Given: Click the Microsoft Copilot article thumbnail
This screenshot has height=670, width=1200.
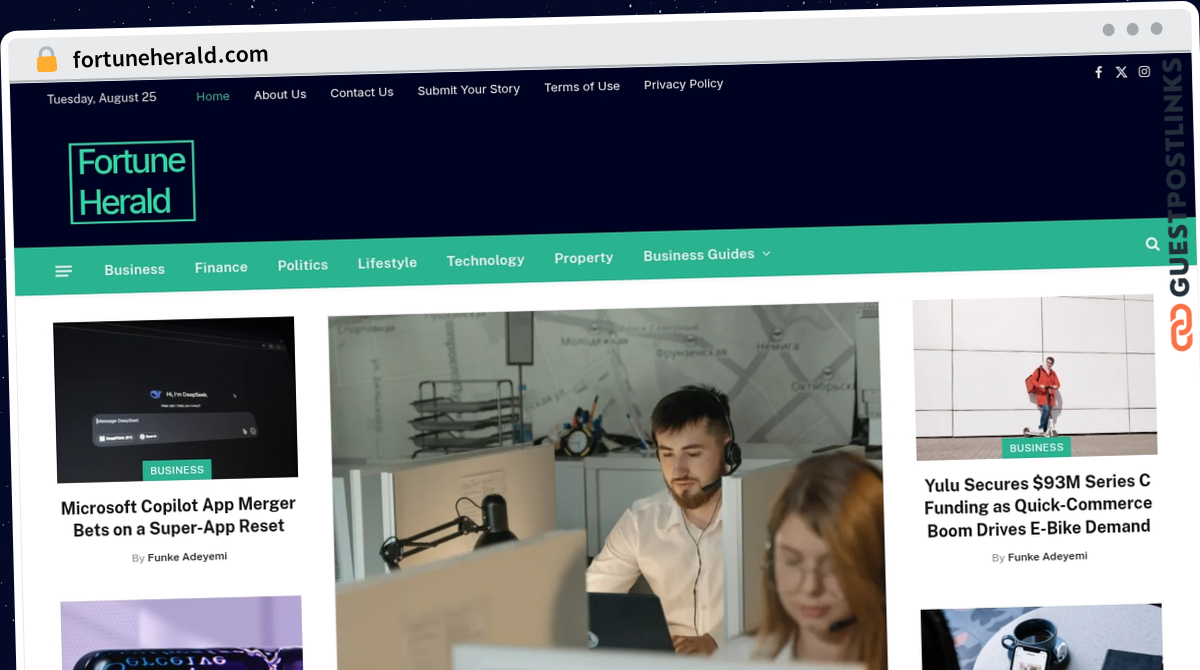Looking at the screenshot, I should (x=175, y=400).
